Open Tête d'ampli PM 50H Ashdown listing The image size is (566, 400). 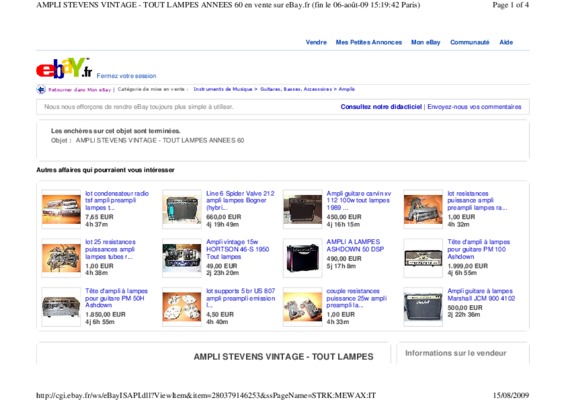click(116, 298)
